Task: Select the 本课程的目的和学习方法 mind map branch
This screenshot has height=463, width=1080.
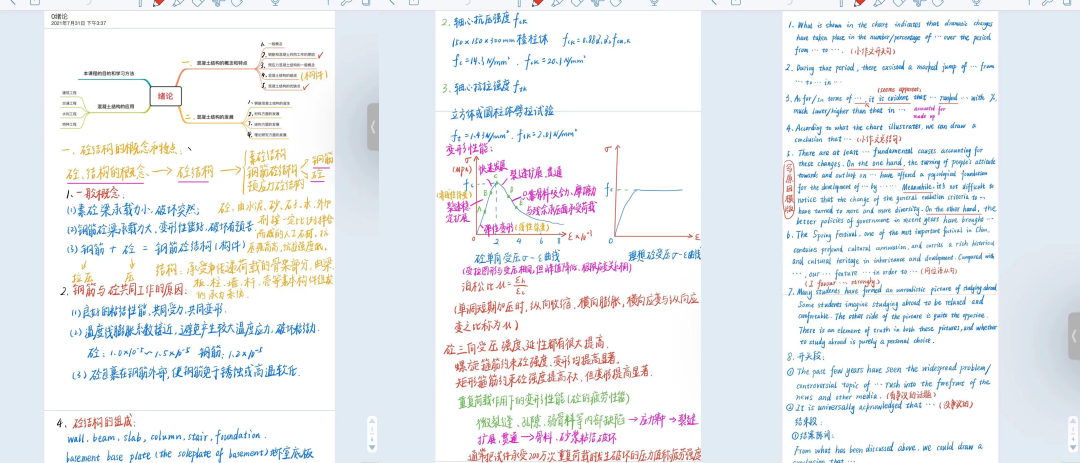Action: tap(109, 72)
